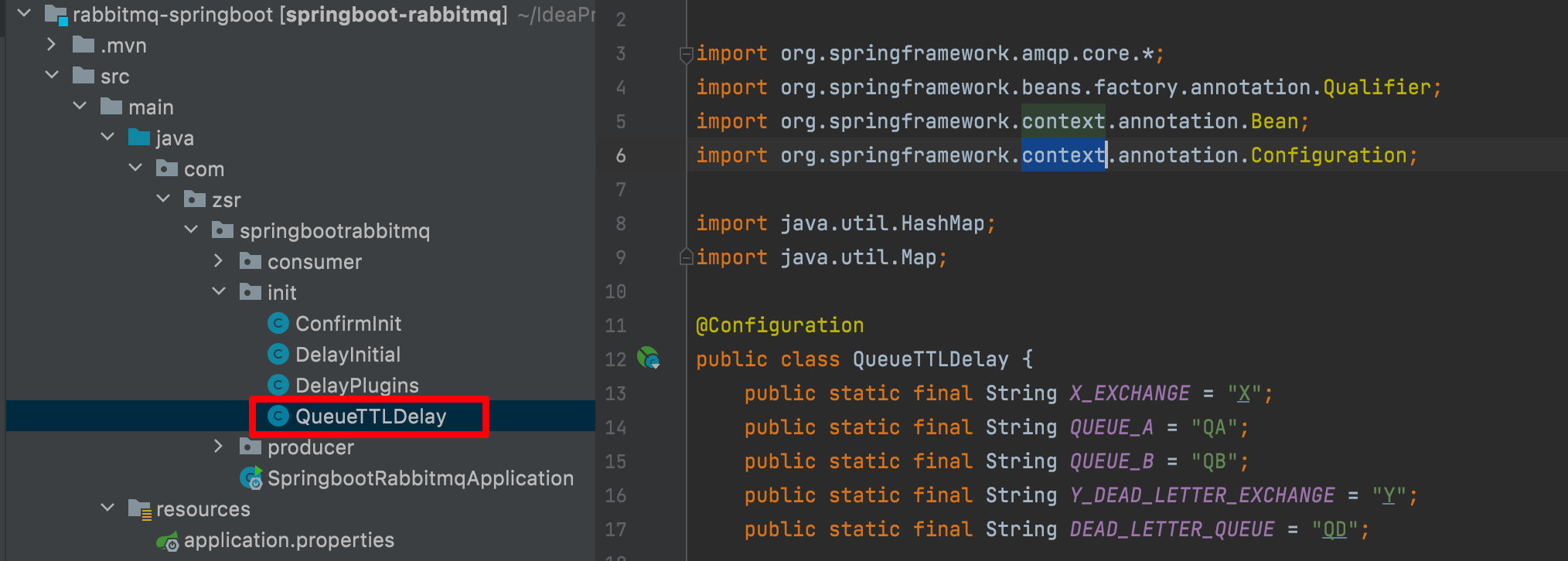Click the Qualifier import class name
This screenshot has width=1568, height=561.
pos(1377,87)
